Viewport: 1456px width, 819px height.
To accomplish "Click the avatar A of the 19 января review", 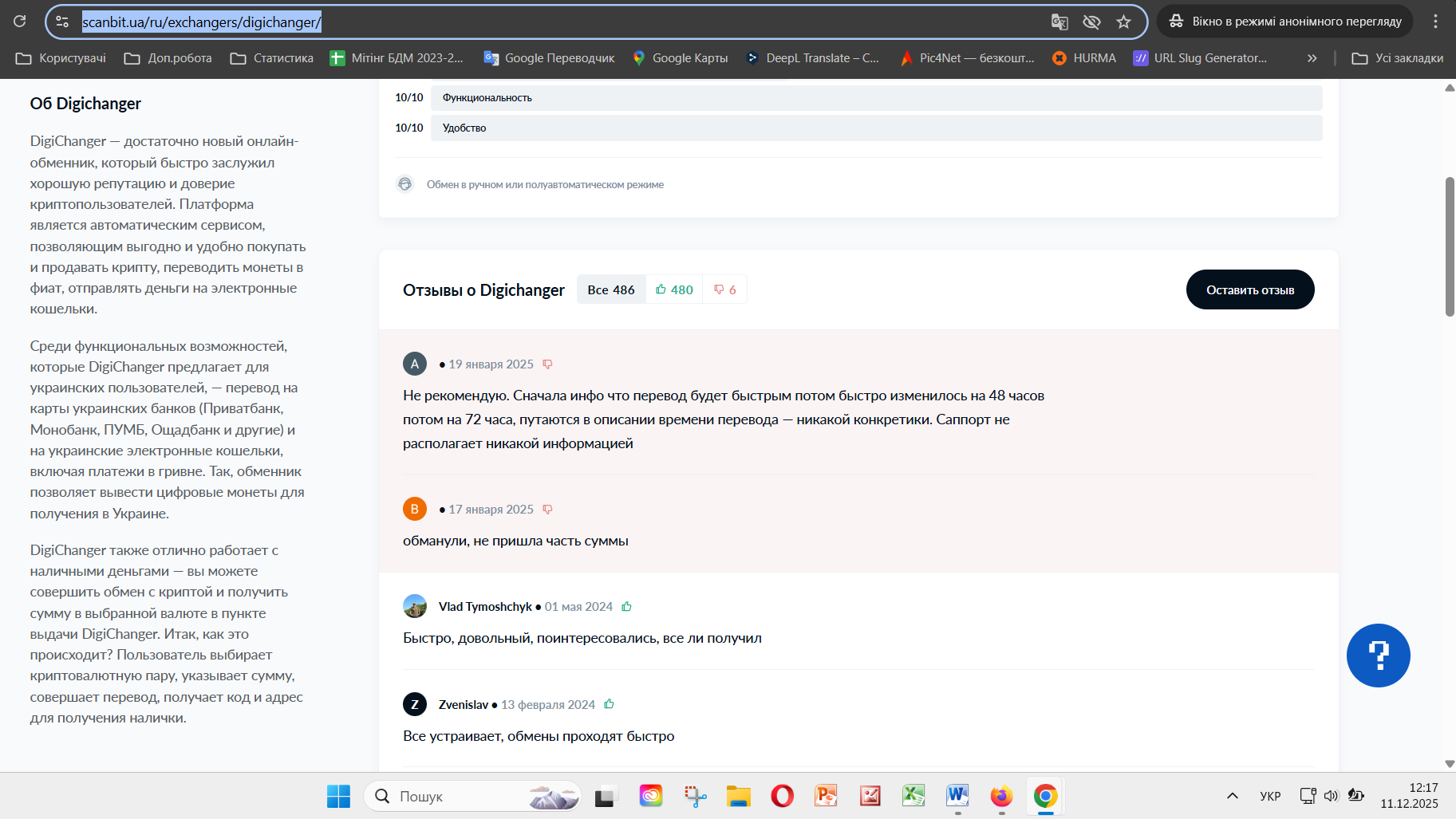I will click(x=415, y=364).
